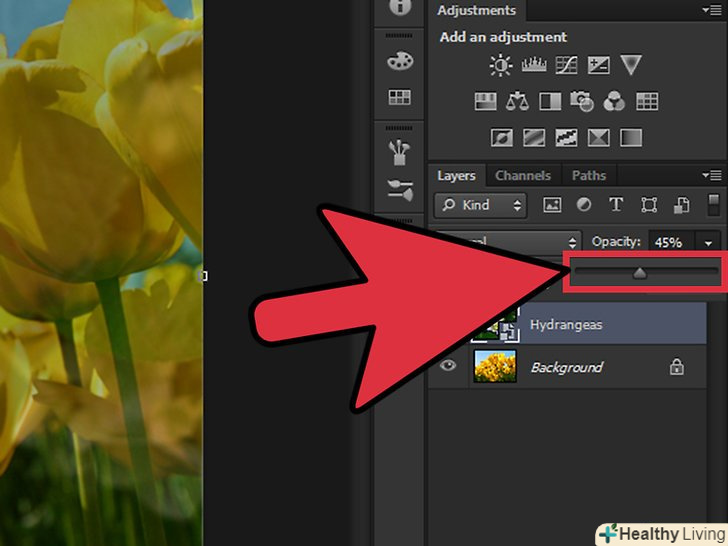Screen dimensions: 728x546
Task: Open the Swatches panel grid icon
Action: pyautogui.click(x=399, y=98)
